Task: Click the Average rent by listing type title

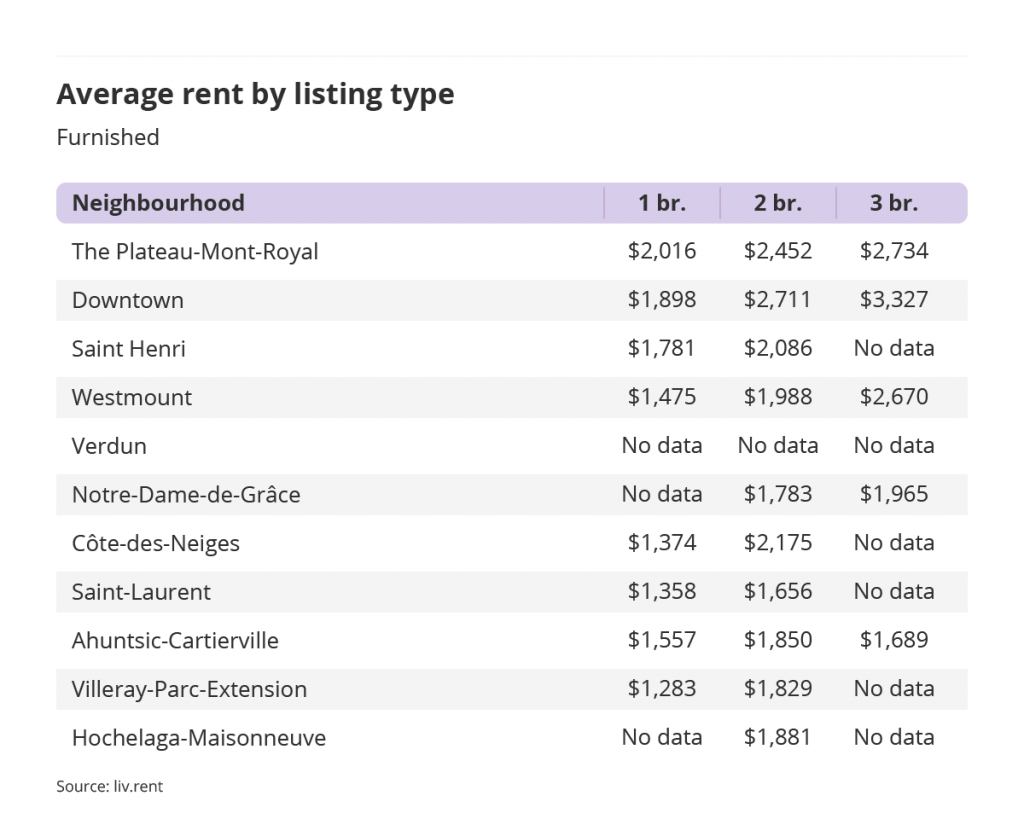Action: (255, 94)
